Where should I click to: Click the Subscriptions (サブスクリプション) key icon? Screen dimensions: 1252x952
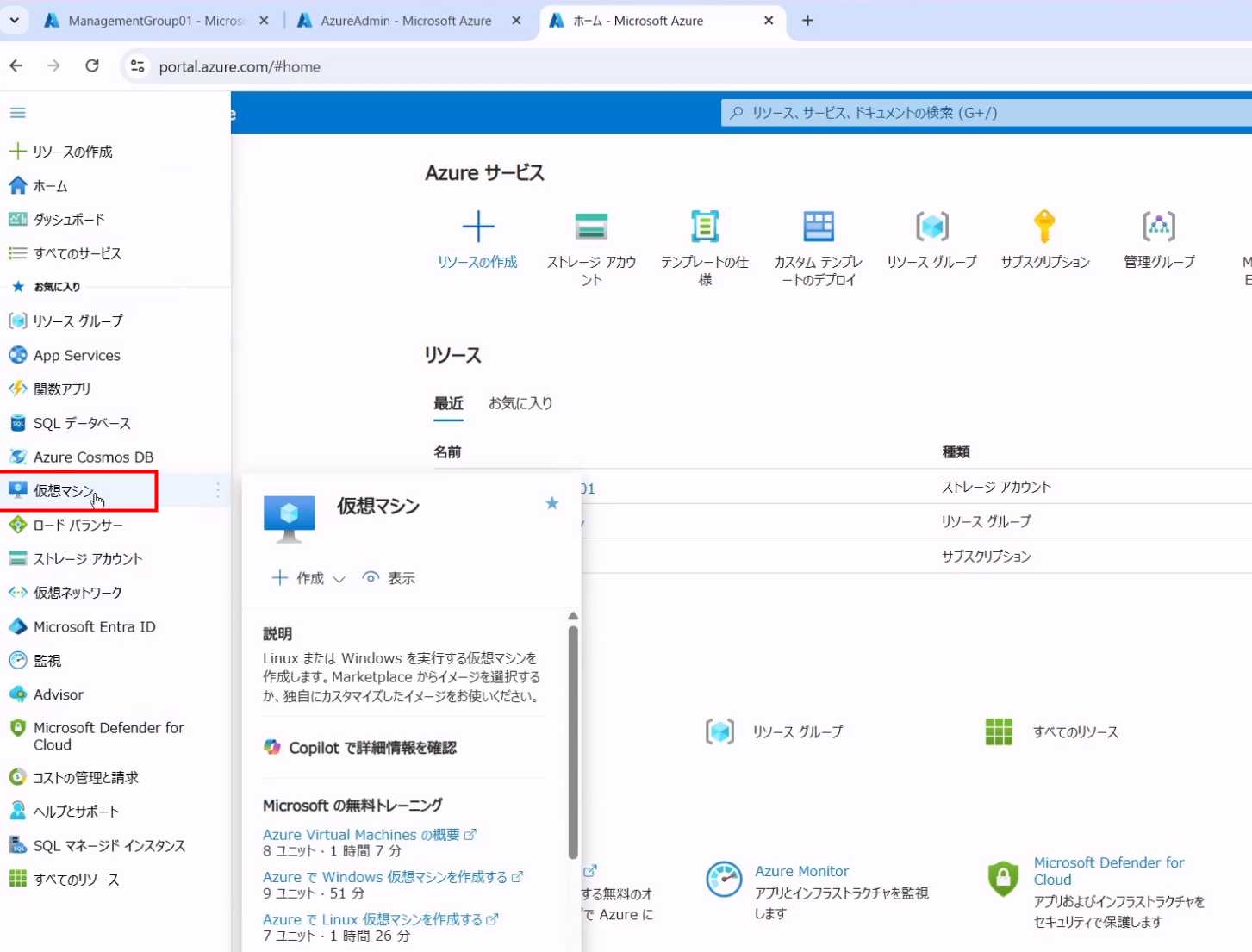[1044, 227]
